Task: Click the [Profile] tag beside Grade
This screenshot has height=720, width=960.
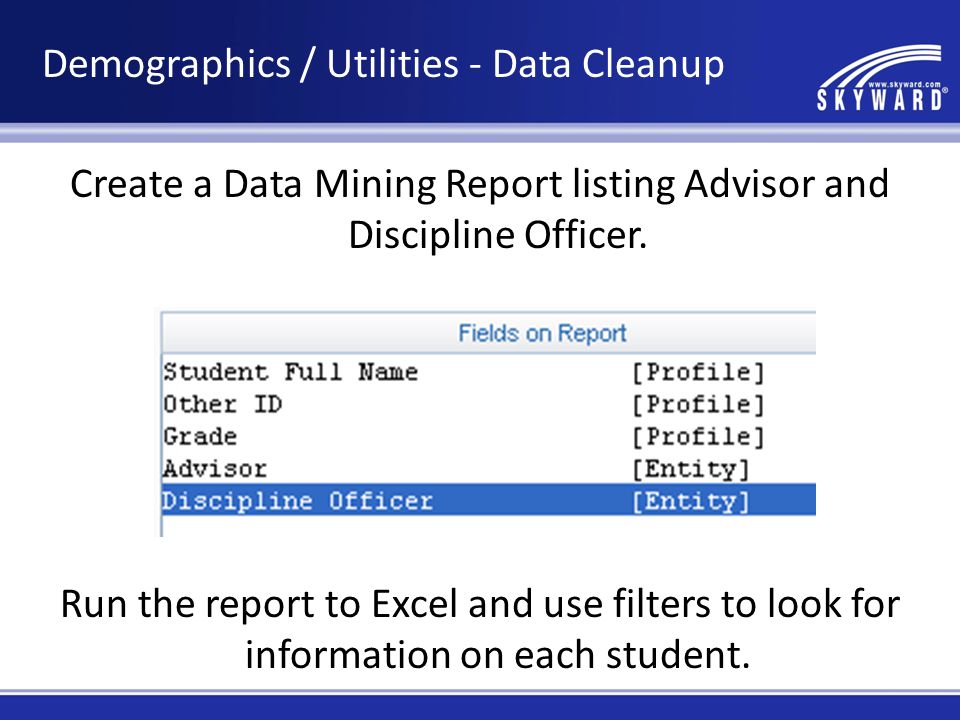Action: (699, 437)
